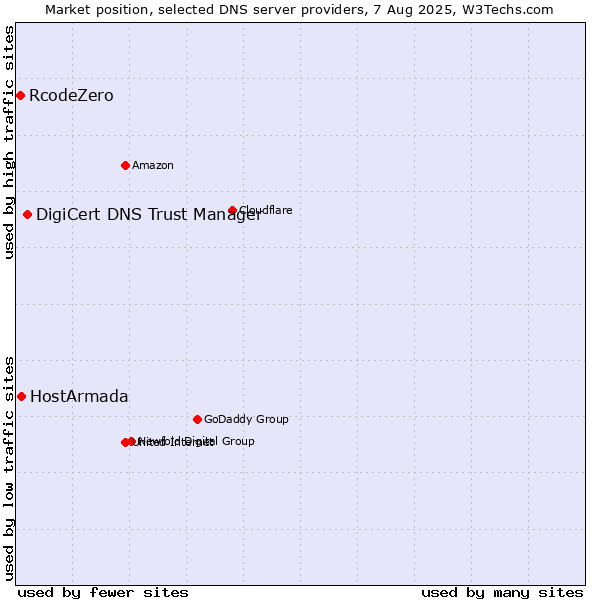Image resolution: width=600 pixels, height=600 pixels.
Task: Select the 'DigiCert DNS Trust Manager' label
Action: coord(149,215)
